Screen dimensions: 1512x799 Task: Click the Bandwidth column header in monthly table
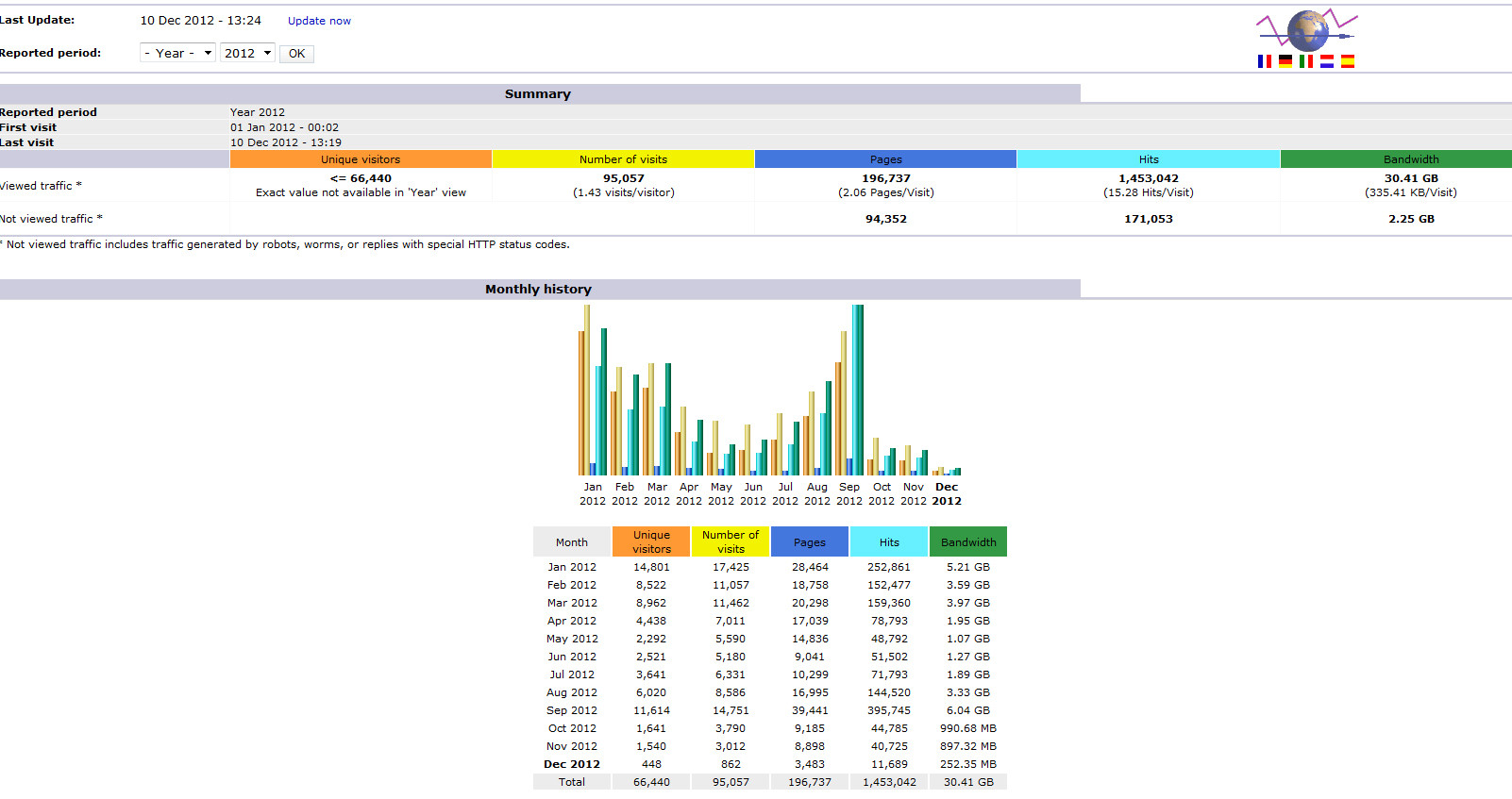[968, 541]
